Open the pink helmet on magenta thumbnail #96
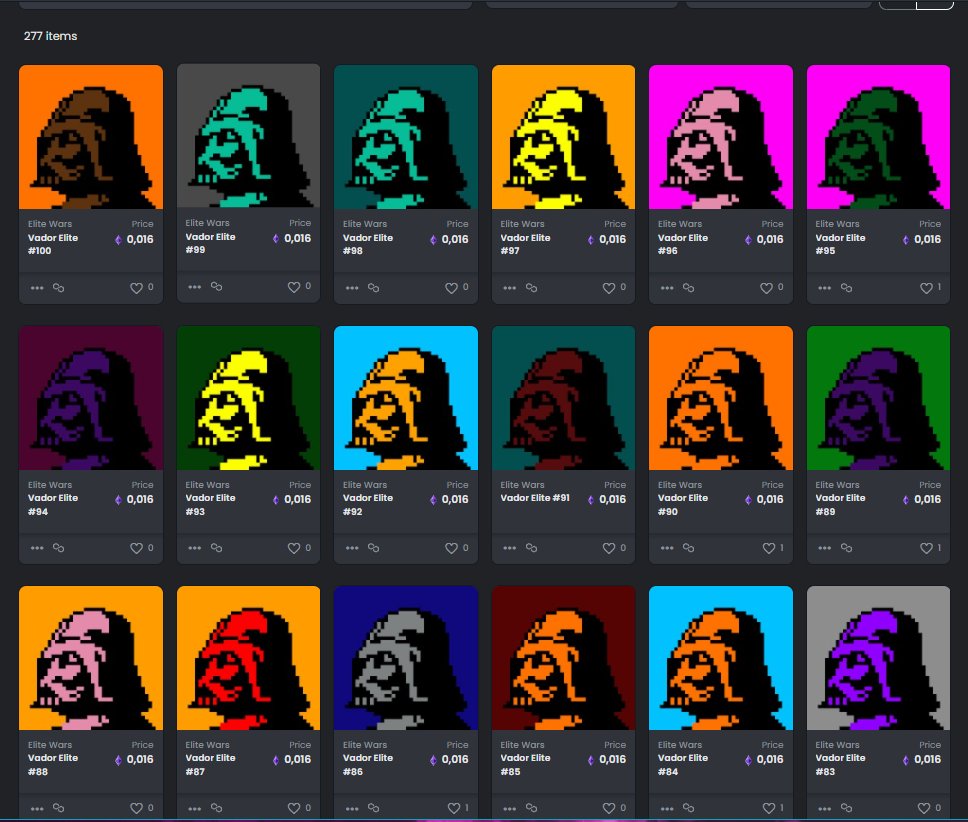Image resolution: width=968 pixels, height=822 pixels. (x=720, y=137)
